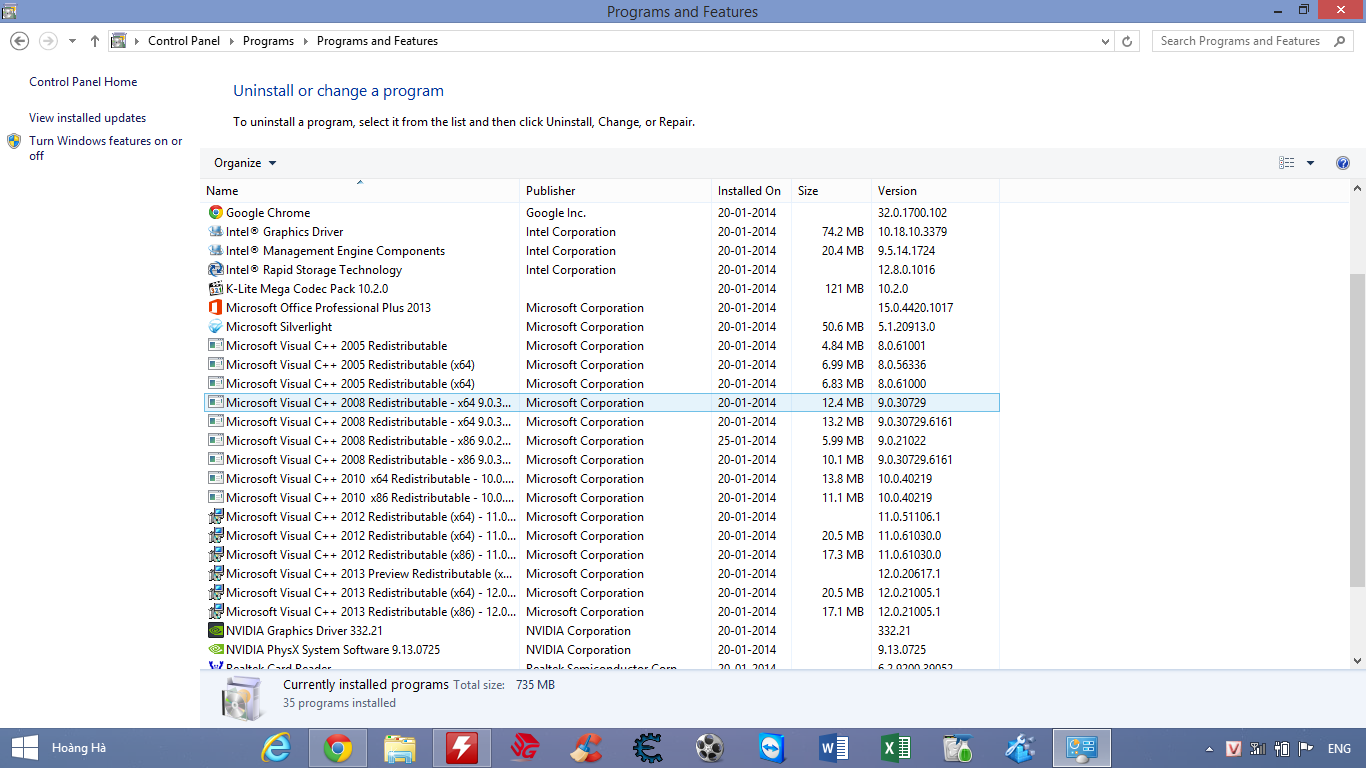Click the NVIDIA Graphics Driver 332.21 icon
This screenshot has width=1366, height=768.
215,630
